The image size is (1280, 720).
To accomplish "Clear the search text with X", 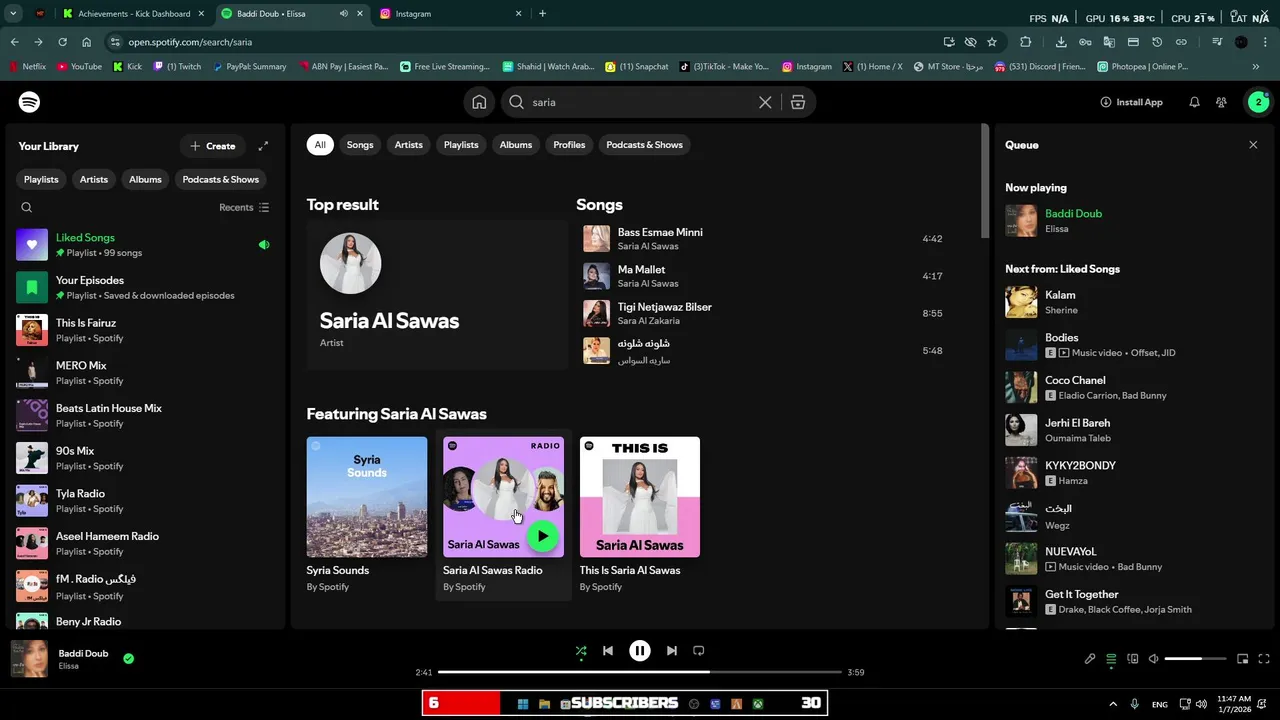I will pyautogui.click(x=765, y=102).
